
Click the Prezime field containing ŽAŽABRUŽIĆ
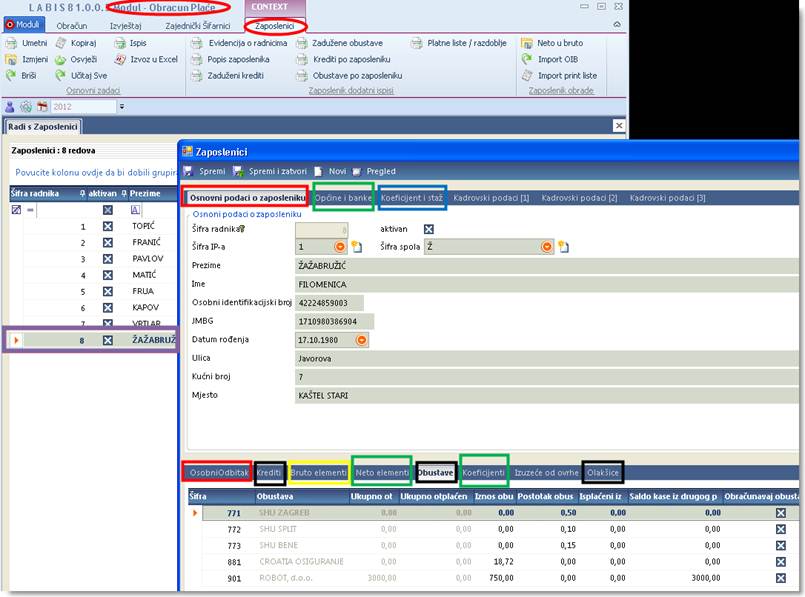(x=547, y=266)
